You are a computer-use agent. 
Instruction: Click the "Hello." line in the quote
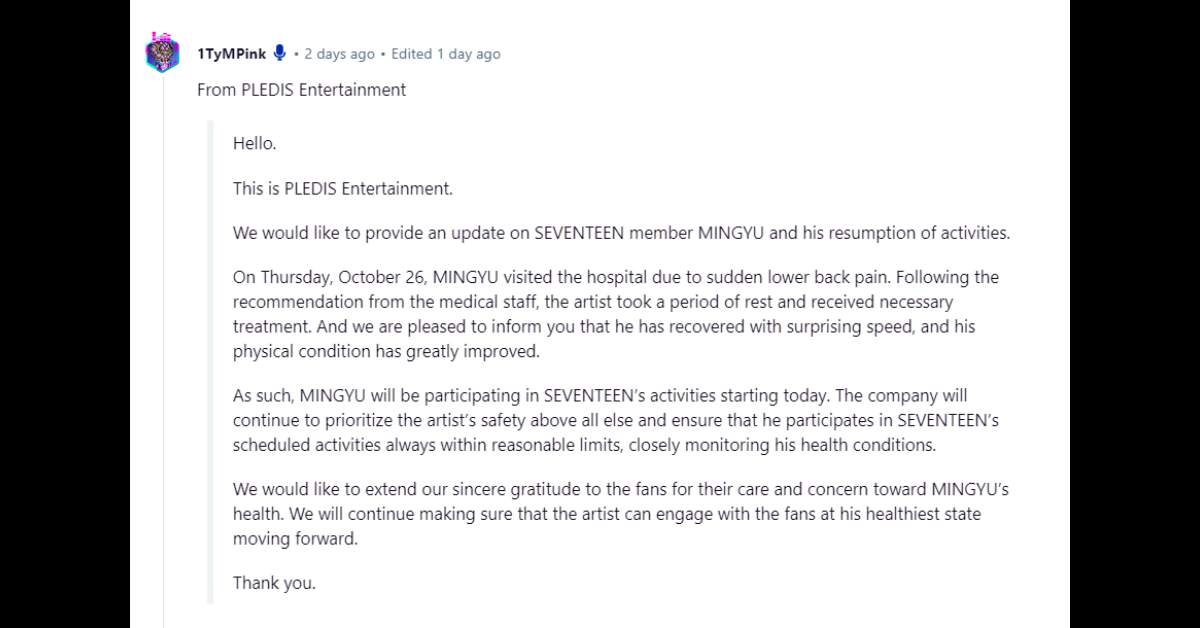[254, 143]
